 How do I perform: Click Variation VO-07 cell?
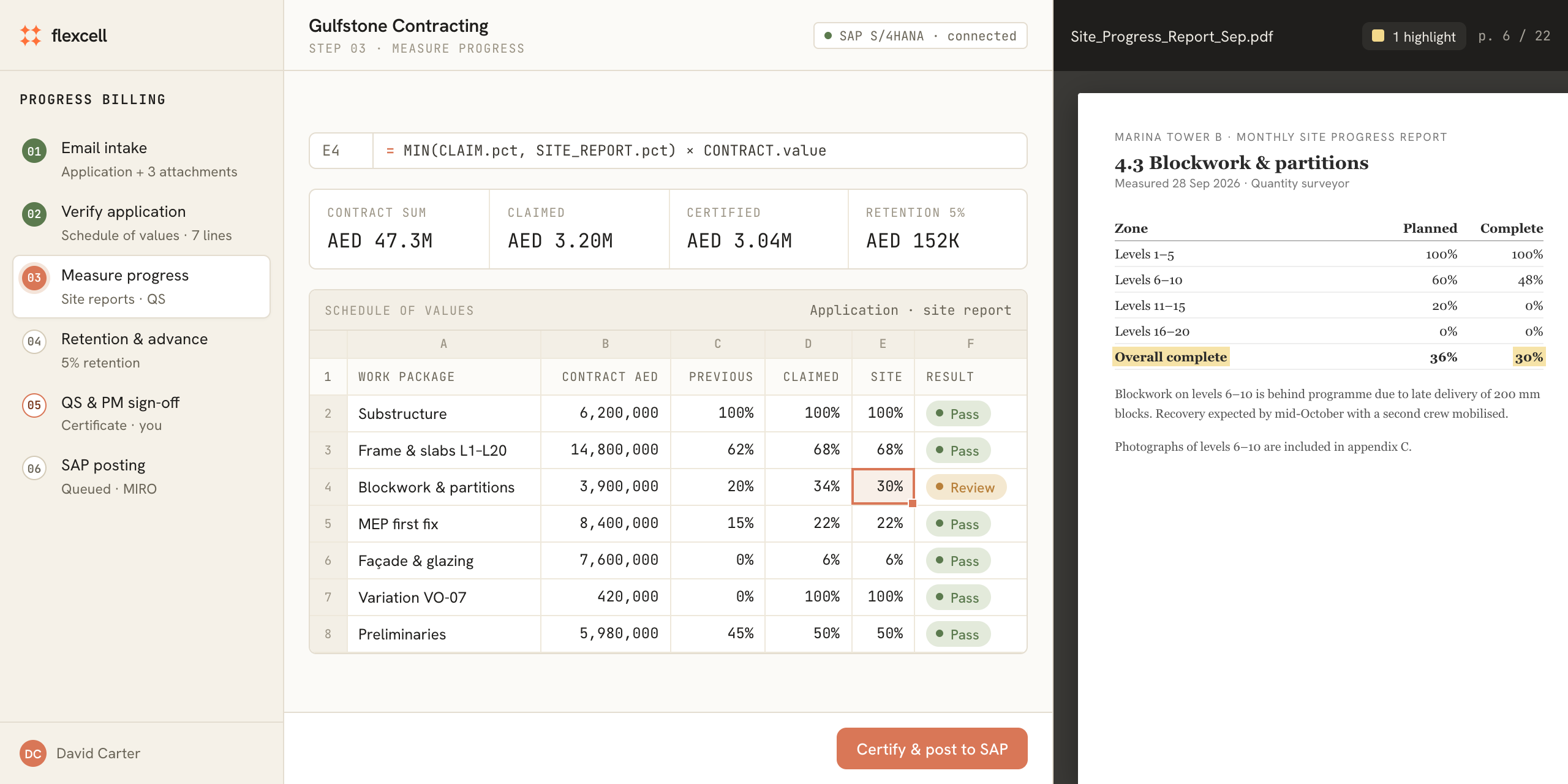443,597
